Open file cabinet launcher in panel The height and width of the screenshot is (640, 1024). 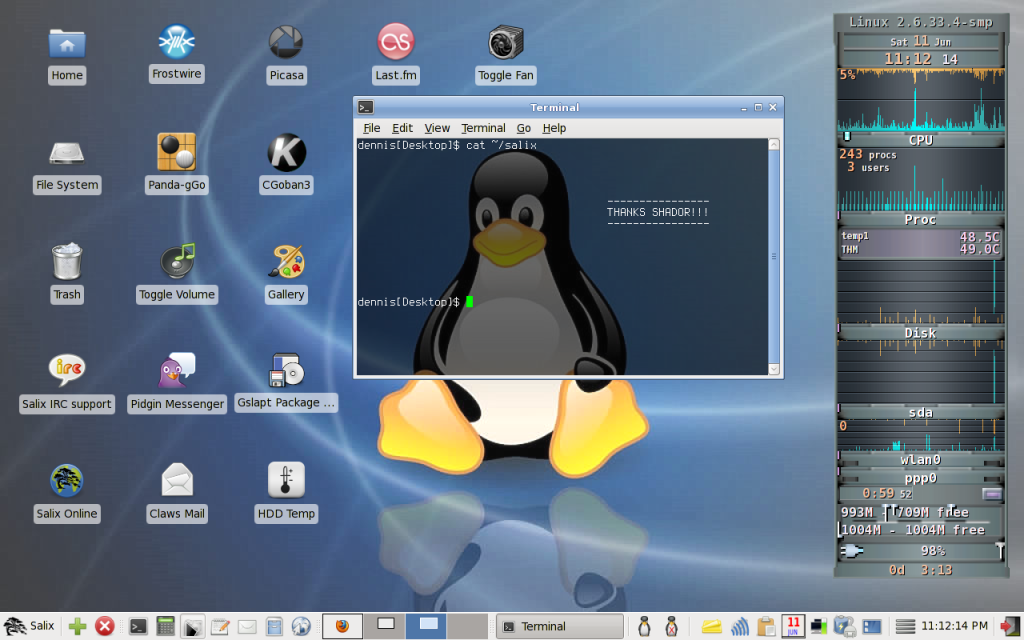click(274, 627)
